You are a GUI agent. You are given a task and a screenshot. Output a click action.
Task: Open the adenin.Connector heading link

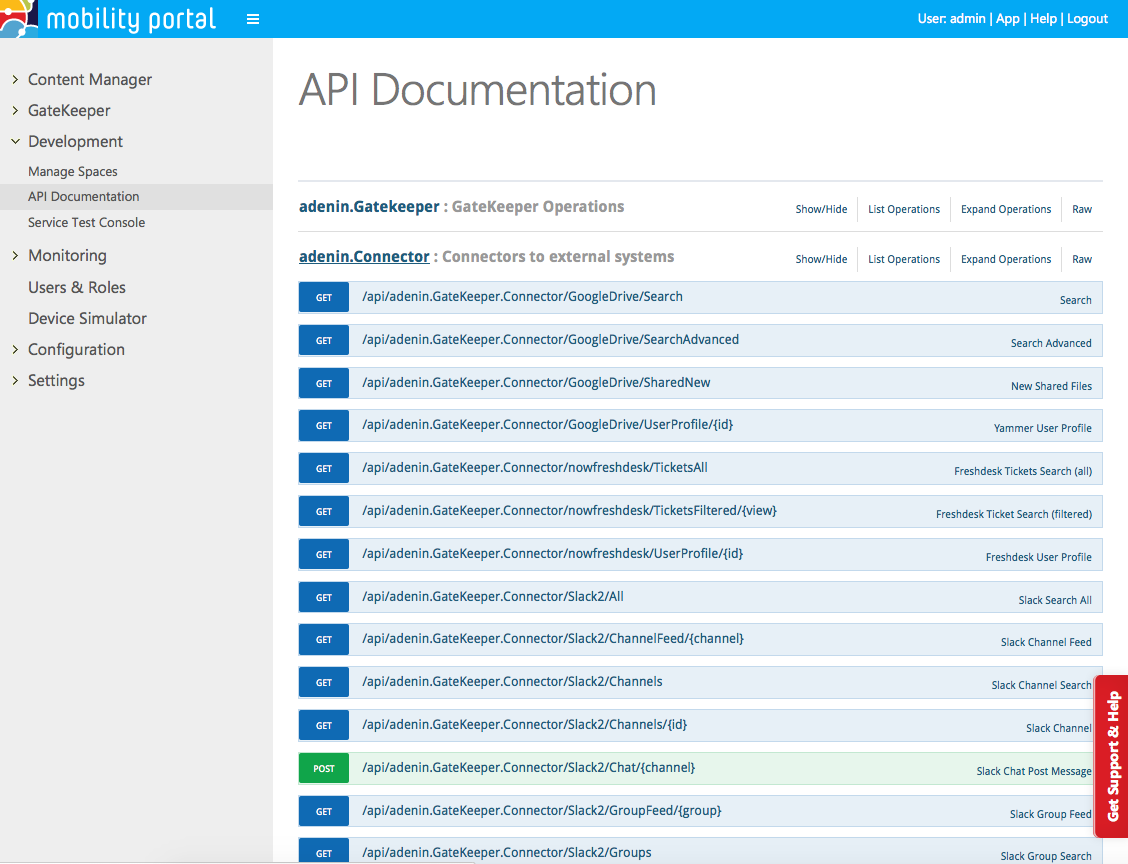pyautogui.click(x=364, y=257)
